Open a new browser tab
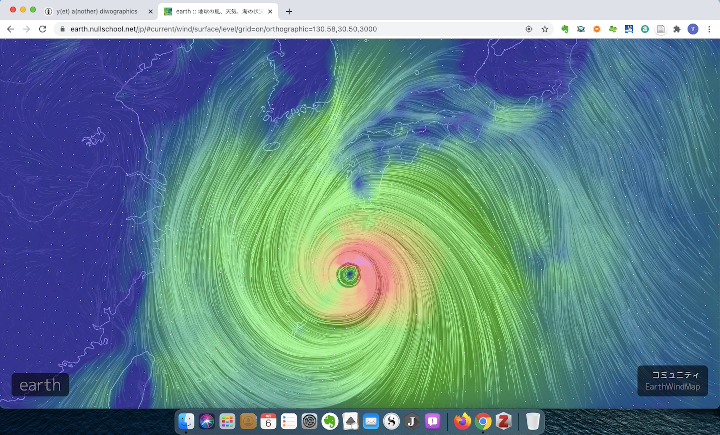 tap(289, 11)
